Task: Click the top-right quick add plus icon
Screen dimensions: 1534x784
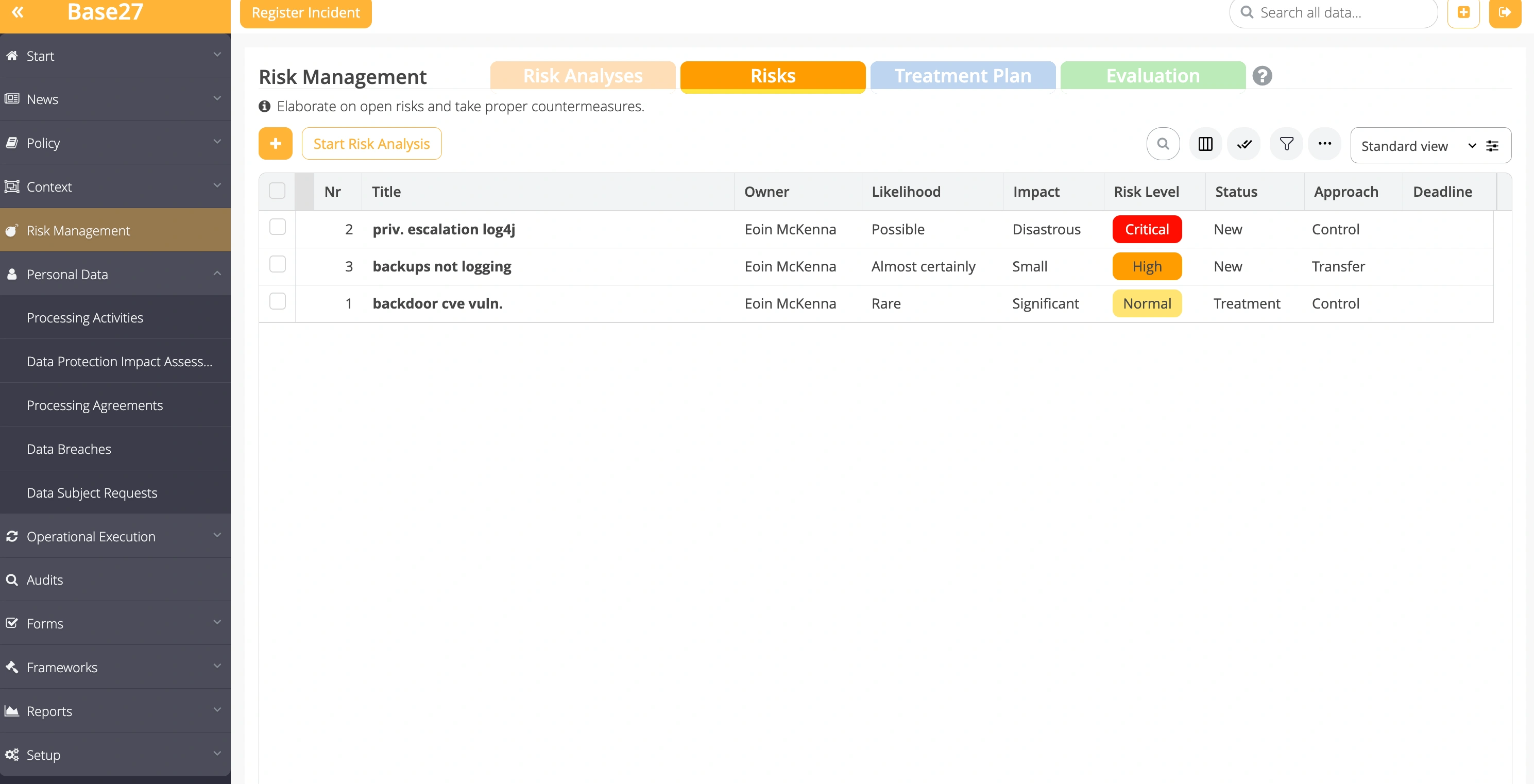Action: (1463, 12)
